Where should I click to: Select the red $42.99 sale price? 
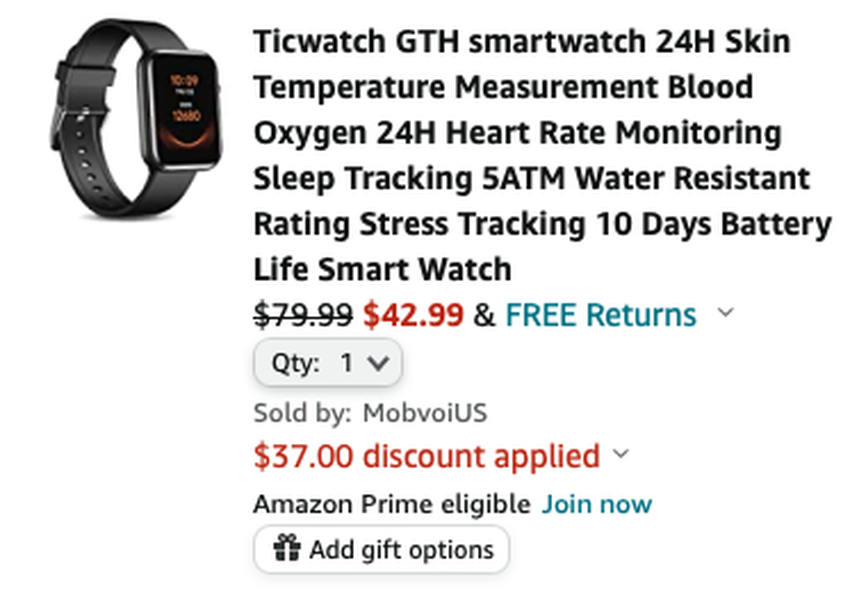413,315
